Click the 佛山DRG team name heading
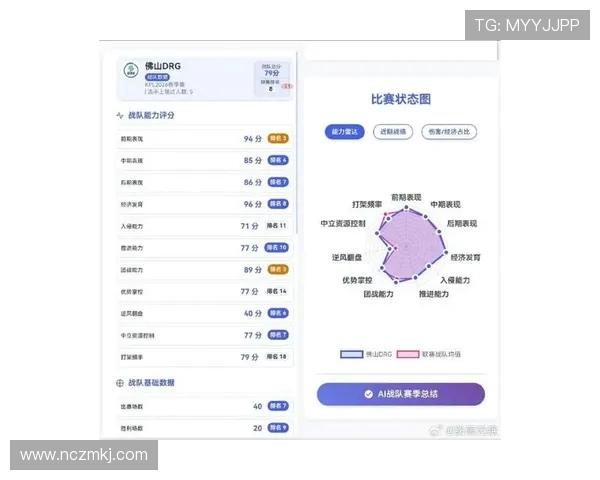The height and width of the screenshot is (480, 600). click(163, 66)
